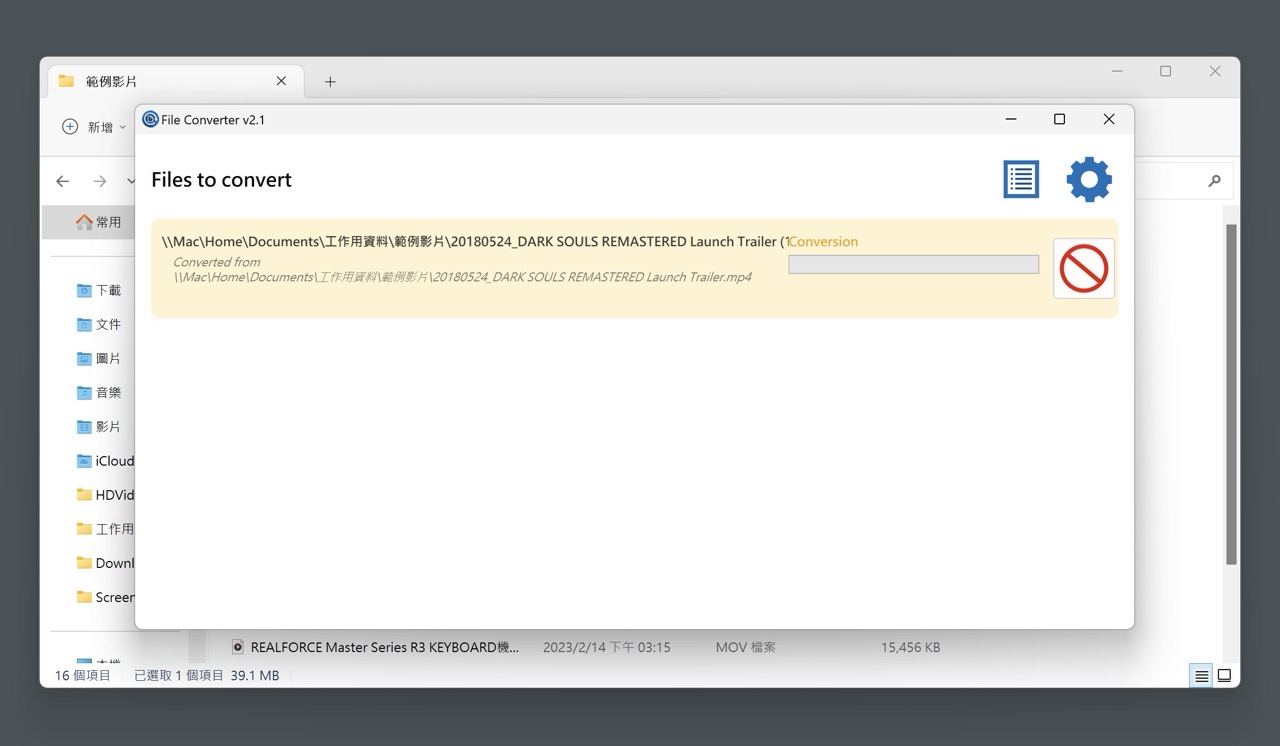Minimize the File Converter window
The image size is (1280, 746).
[x=1011, y=119]
